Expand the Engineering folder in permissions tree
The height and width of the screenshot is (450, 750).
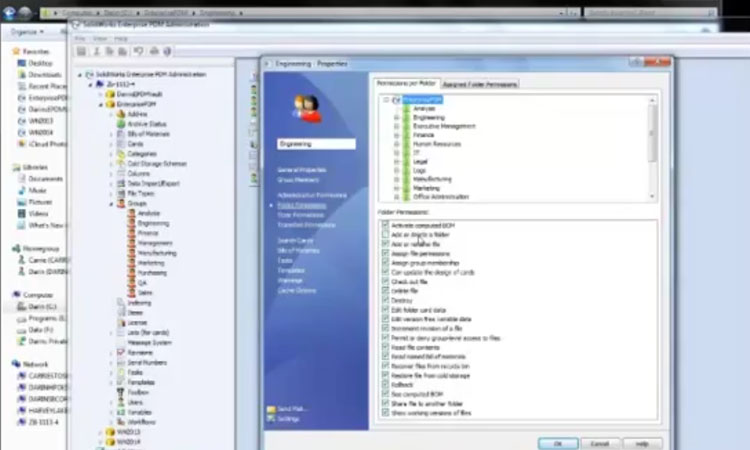[396, 117]
